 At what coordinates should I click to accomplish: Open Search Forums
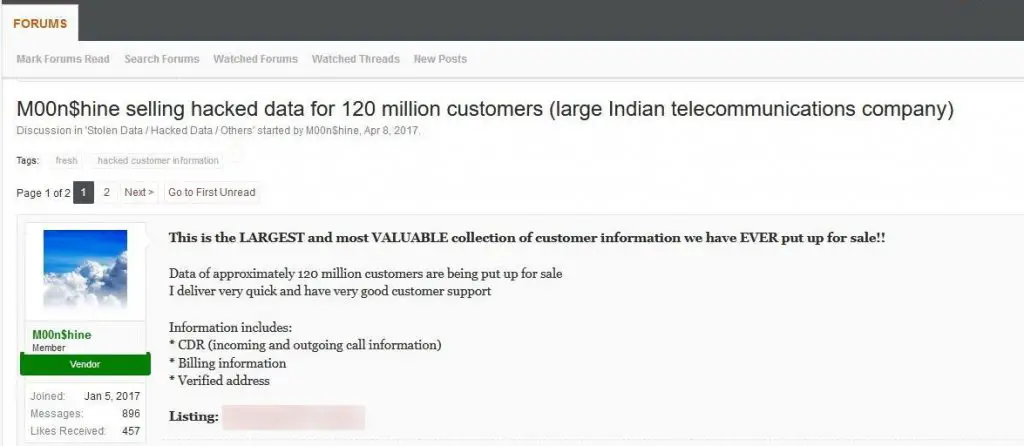coord(162,59)
